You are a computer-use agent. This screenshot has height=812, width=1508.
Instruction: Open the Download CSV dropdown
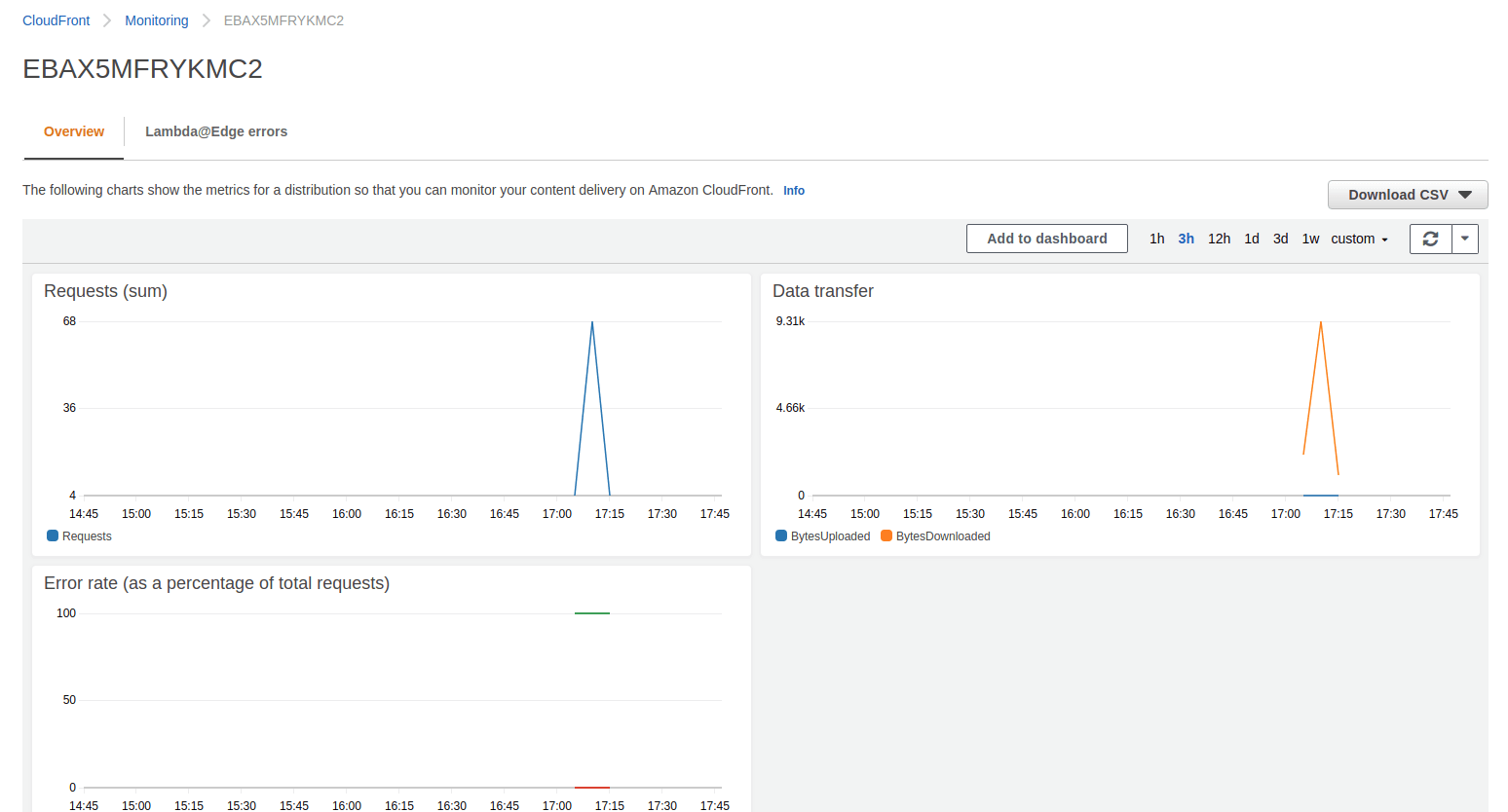pyautogui.click(x=1408, y=194)
